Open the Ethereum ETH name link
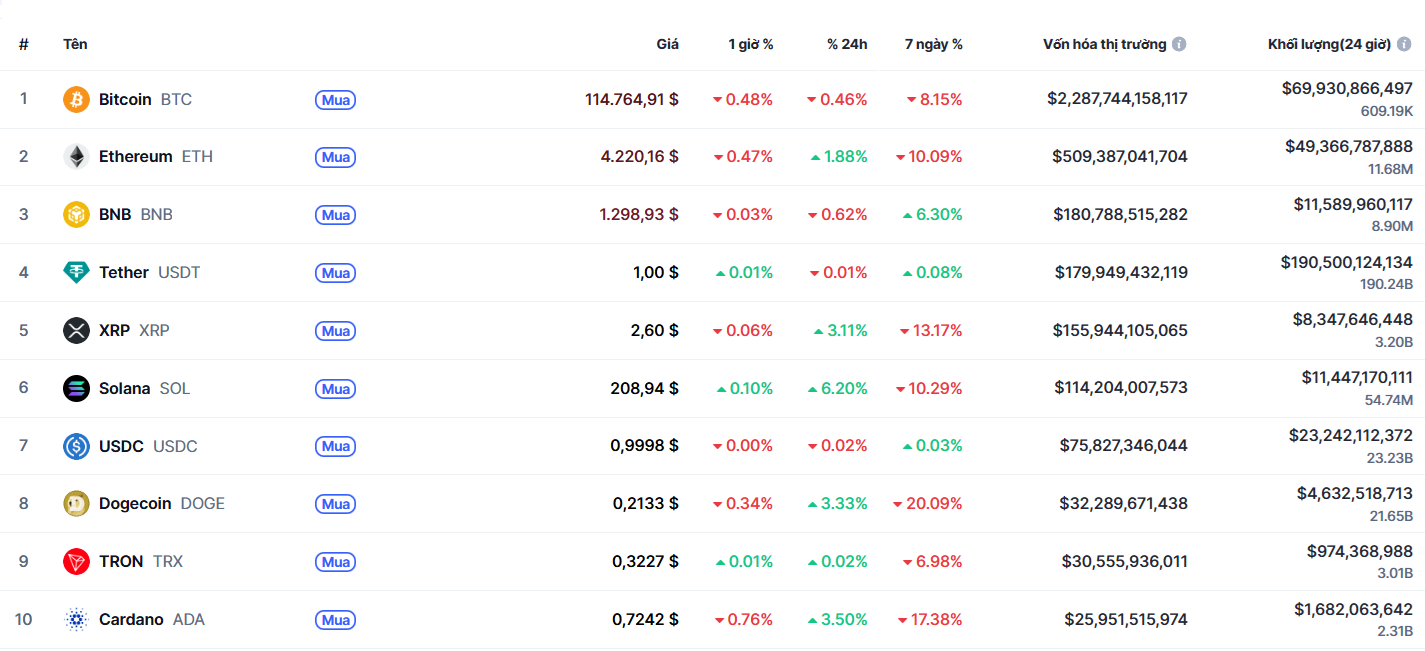 156,157
